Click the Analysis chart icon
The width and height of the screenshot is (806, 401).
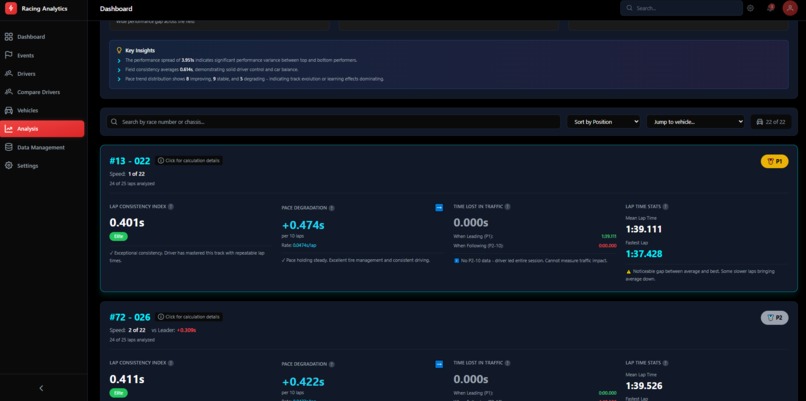tap(8, 129)
